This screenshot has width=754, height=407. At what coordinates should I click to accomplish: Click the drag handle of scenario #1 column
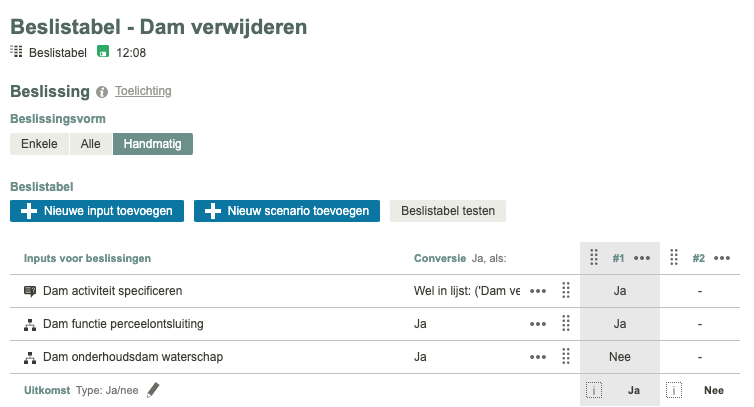(x=594, y=257)
